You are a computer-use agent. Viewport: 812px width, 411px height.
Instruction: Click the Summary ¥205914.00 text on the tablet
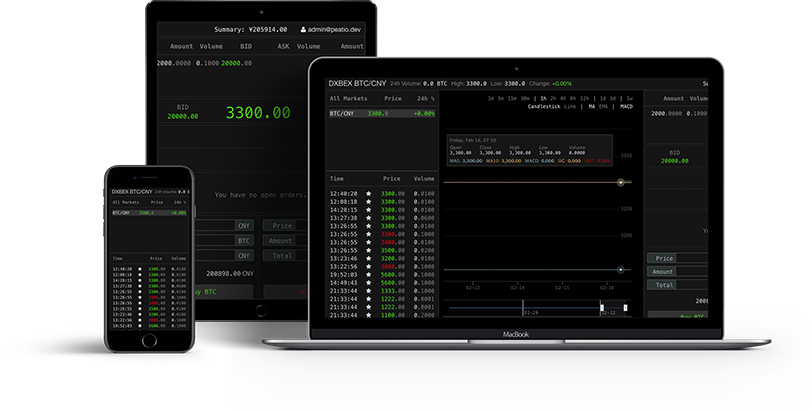[x=251, y=30]
